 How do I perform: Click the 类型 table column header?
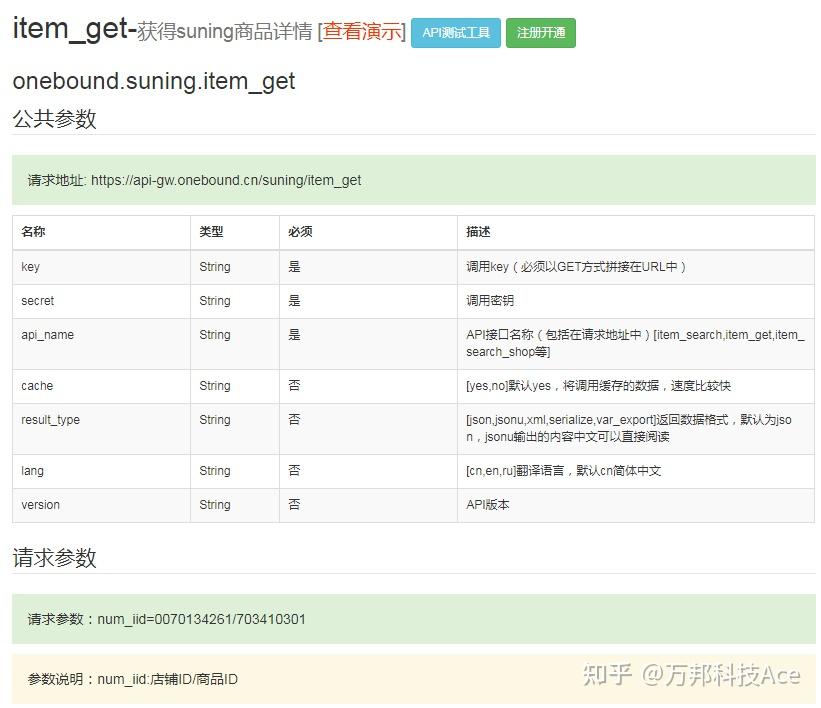211,231
